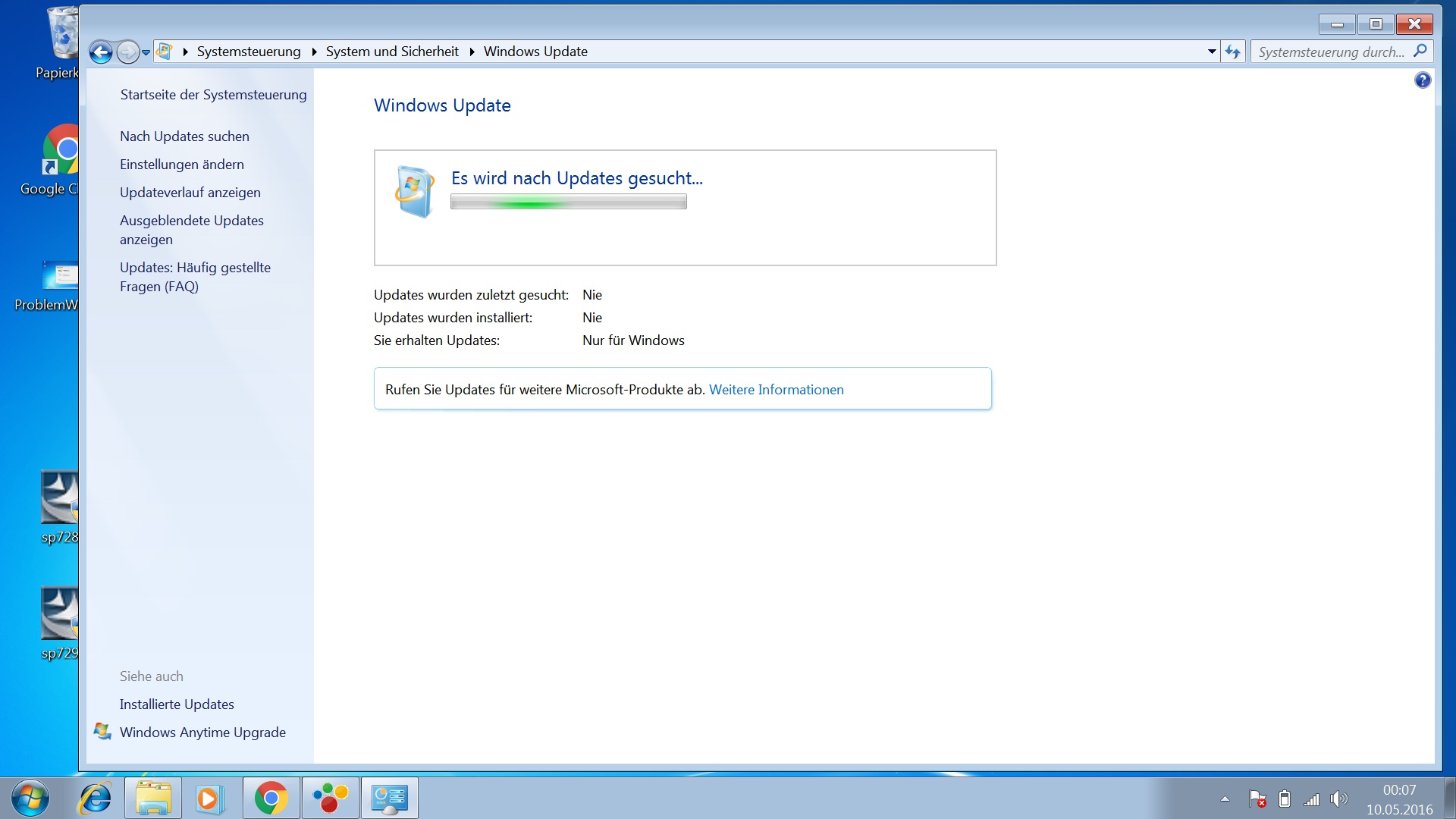This screenshot has width=1456, height=819.
Task: Select the sp728 desktop icon
Action: pos(59,507)
